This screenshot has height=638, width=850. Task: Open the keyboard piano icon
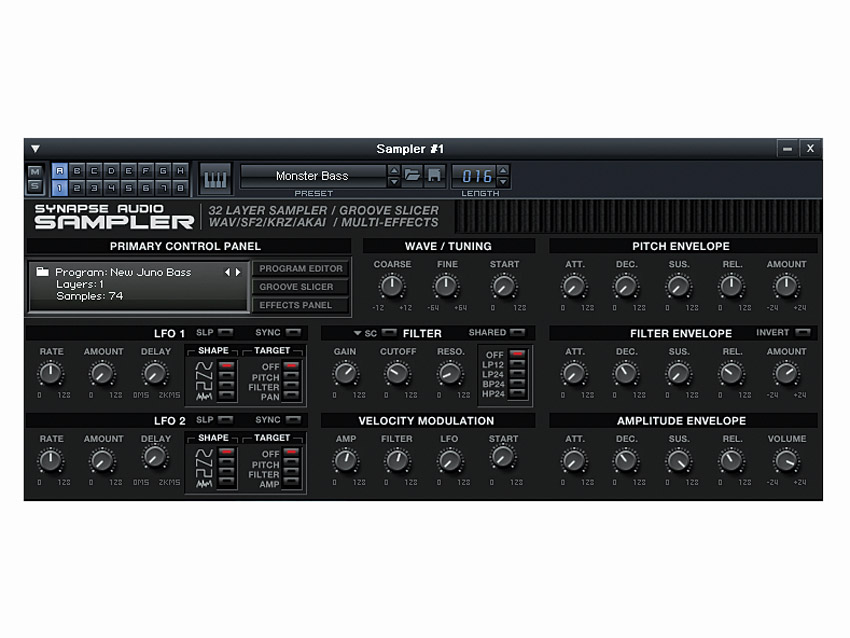click(x=215, y=178)
